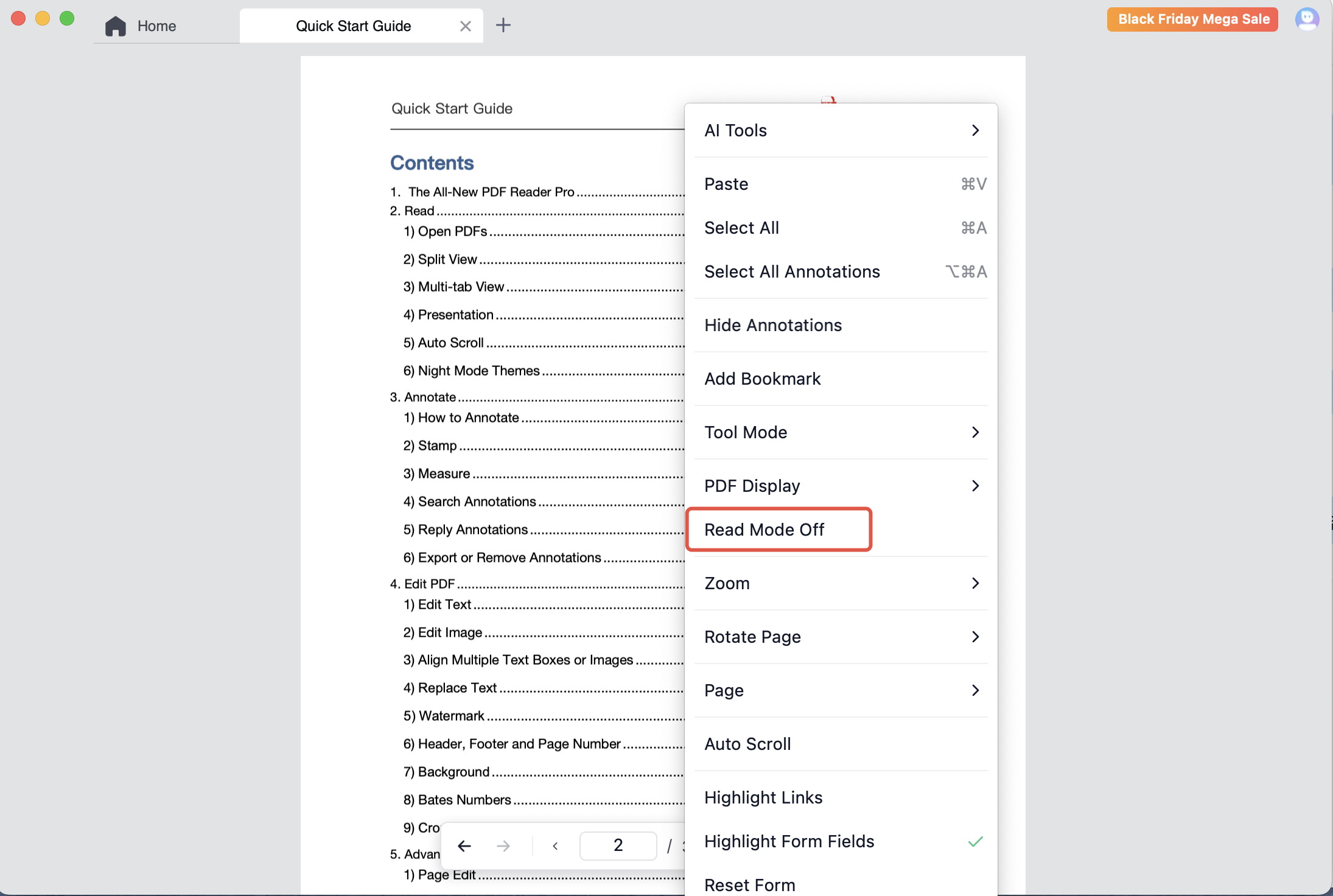The image size is (1333, 896).
Task: Open the Watermark contents link
Action: pyautogui.click(x=451, y=716)
